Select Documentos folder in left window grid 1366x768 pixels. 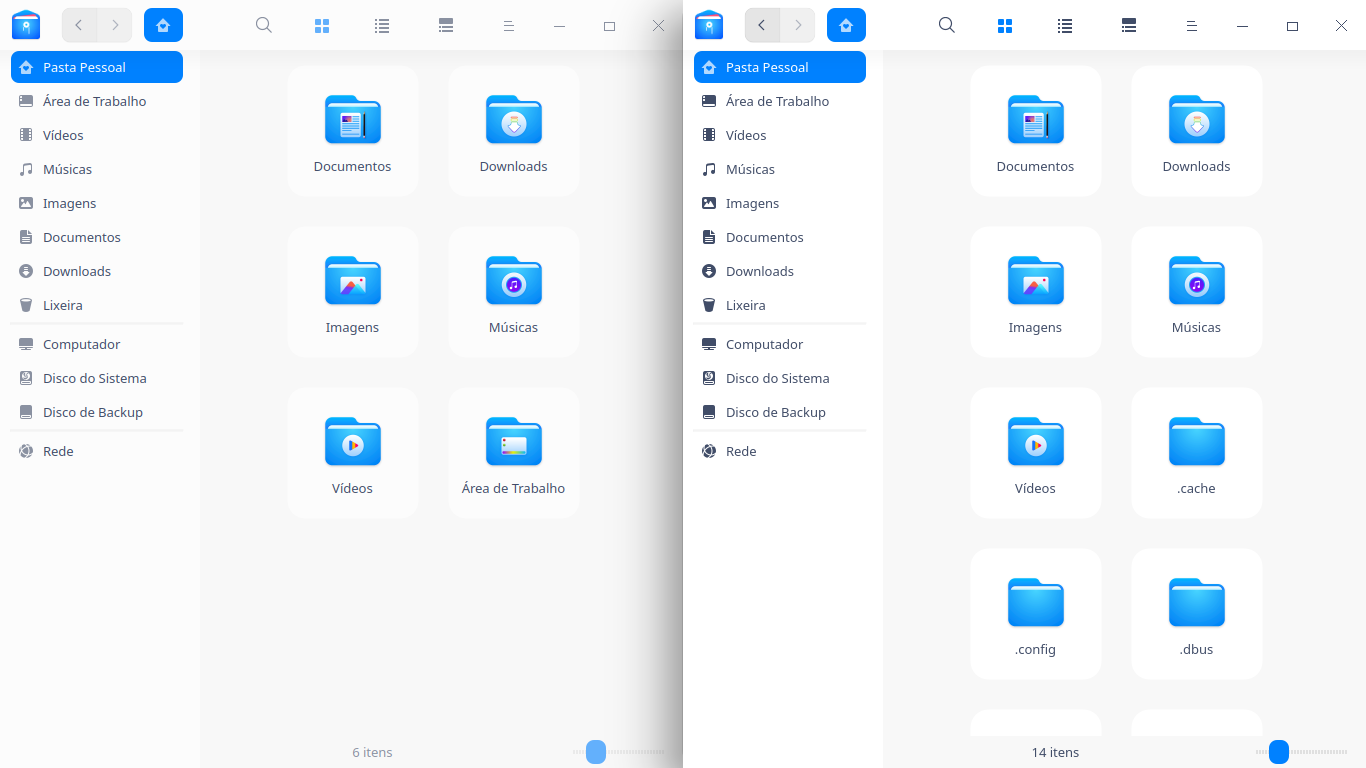point(353,131)
